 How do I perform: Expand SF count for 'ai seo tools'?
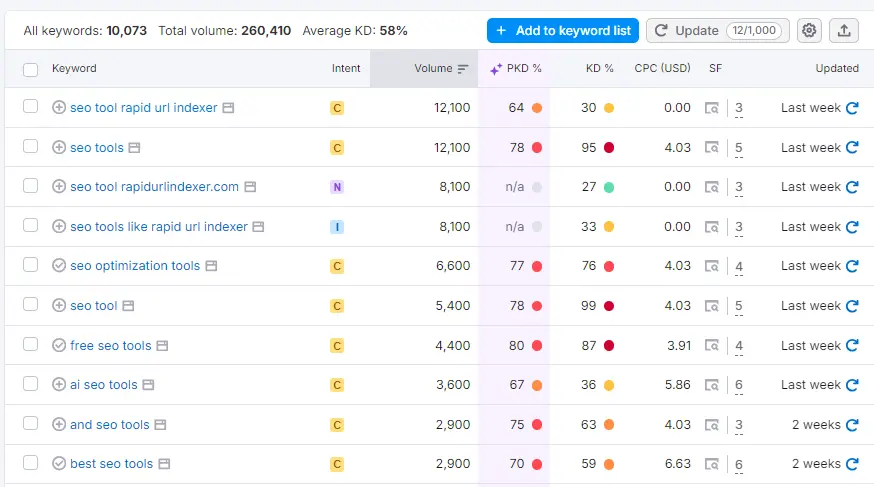(x=739, y=385)
